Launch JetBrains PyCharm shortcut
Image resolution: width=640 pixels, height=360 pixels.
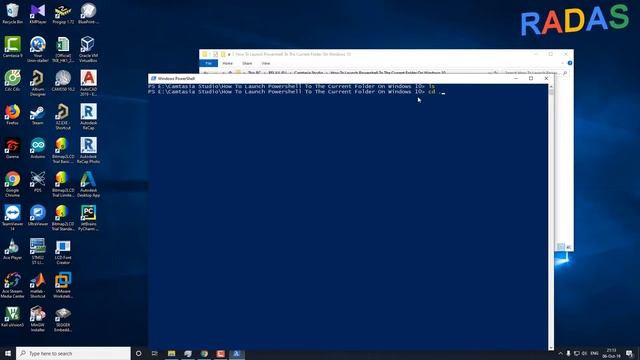88,218
